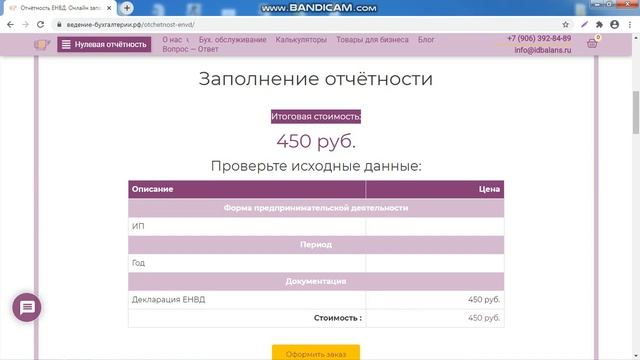Open the О нас menu item
The image size is (640, 360).
pos(173,40)
